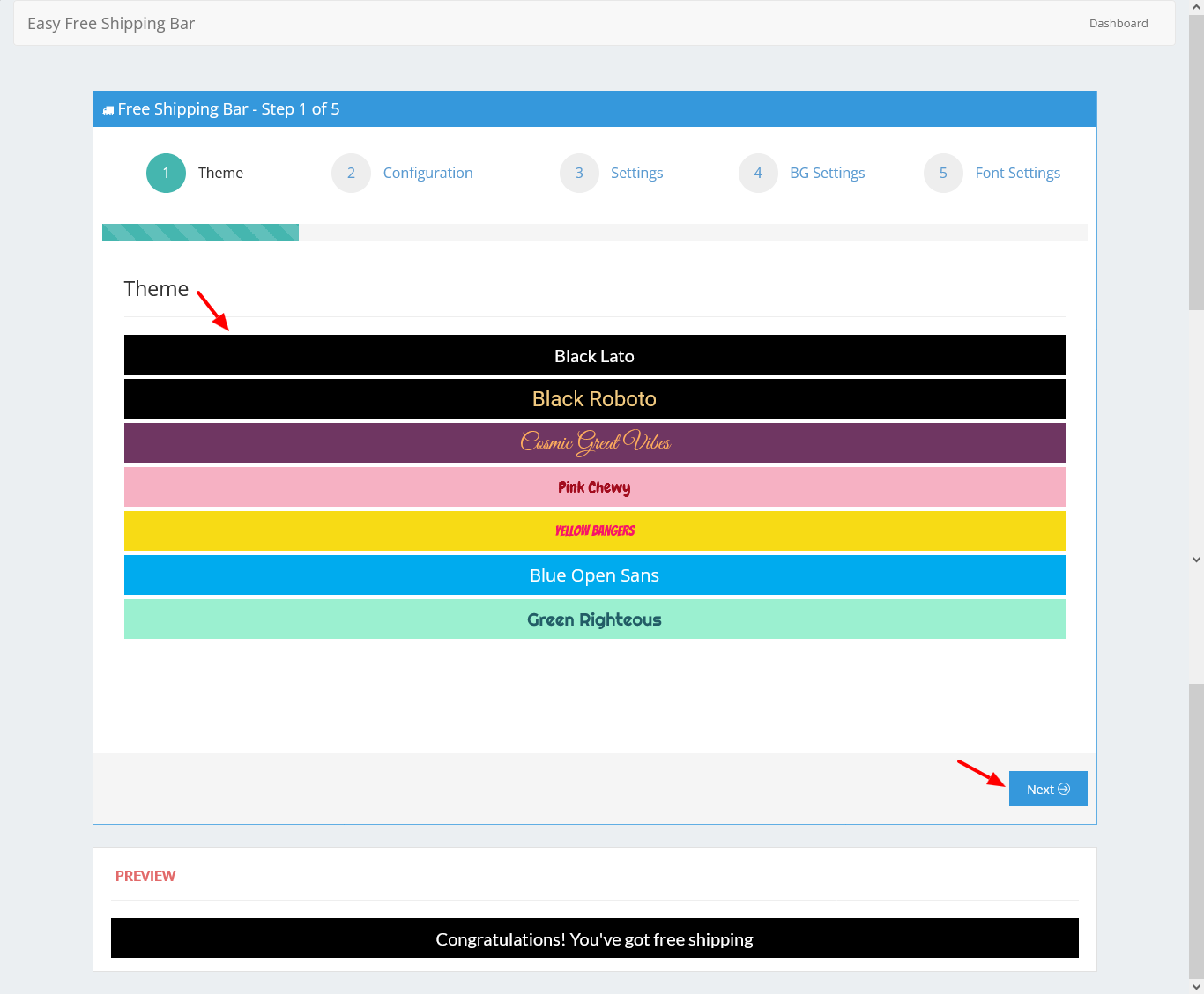Click the step 4 number circle

coord(758,173)
